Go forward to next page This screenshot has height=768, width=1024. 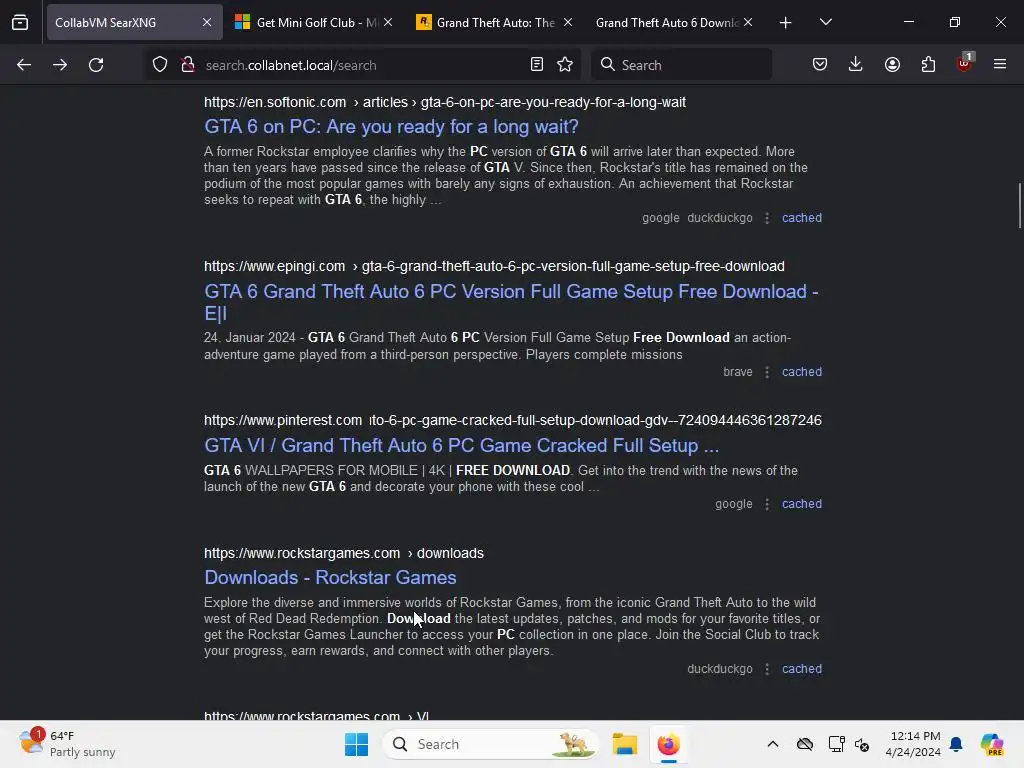(x=60, y=65)
